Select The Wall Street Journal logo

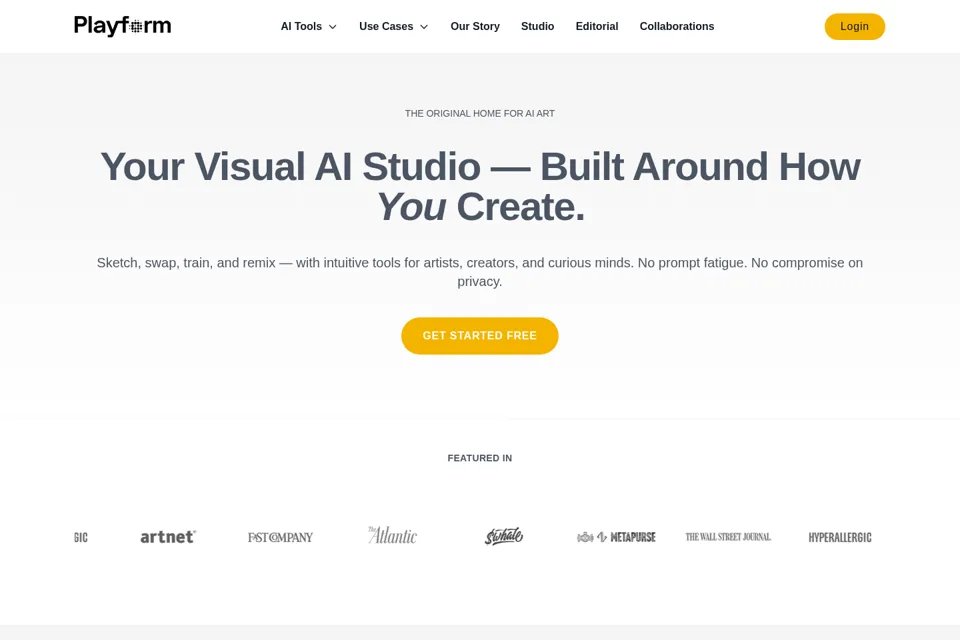[x=728, y=537]
